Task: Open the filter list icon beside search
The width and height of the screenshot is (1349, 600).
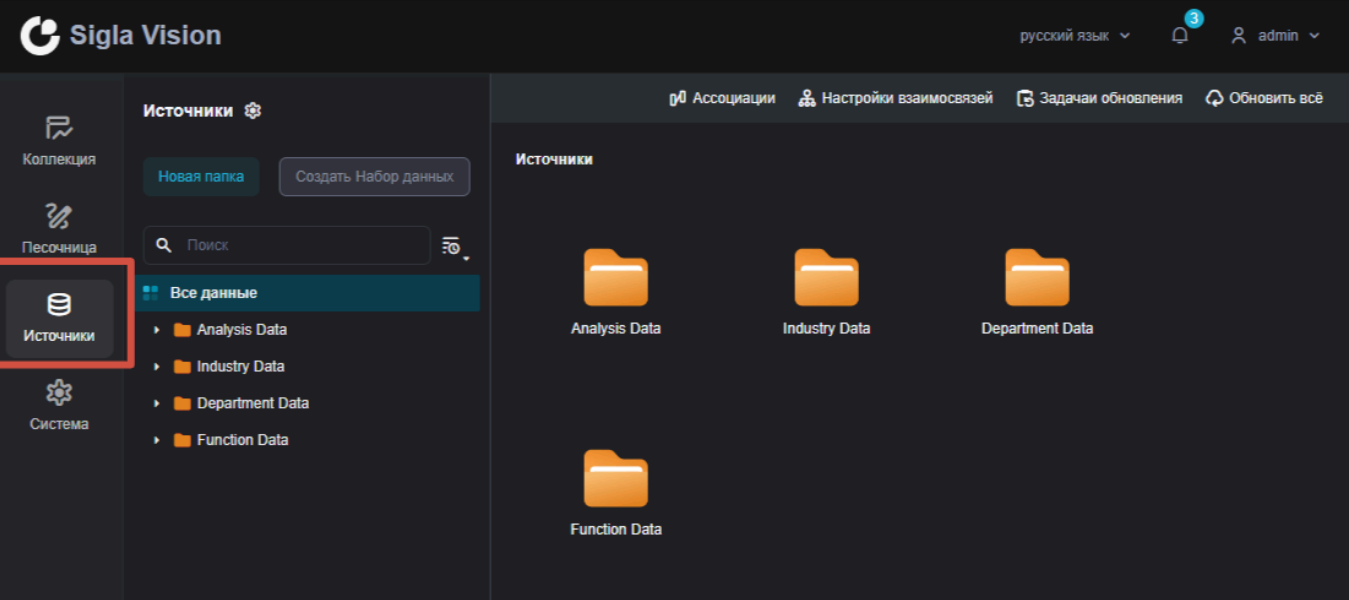Action: pos(455,246)
